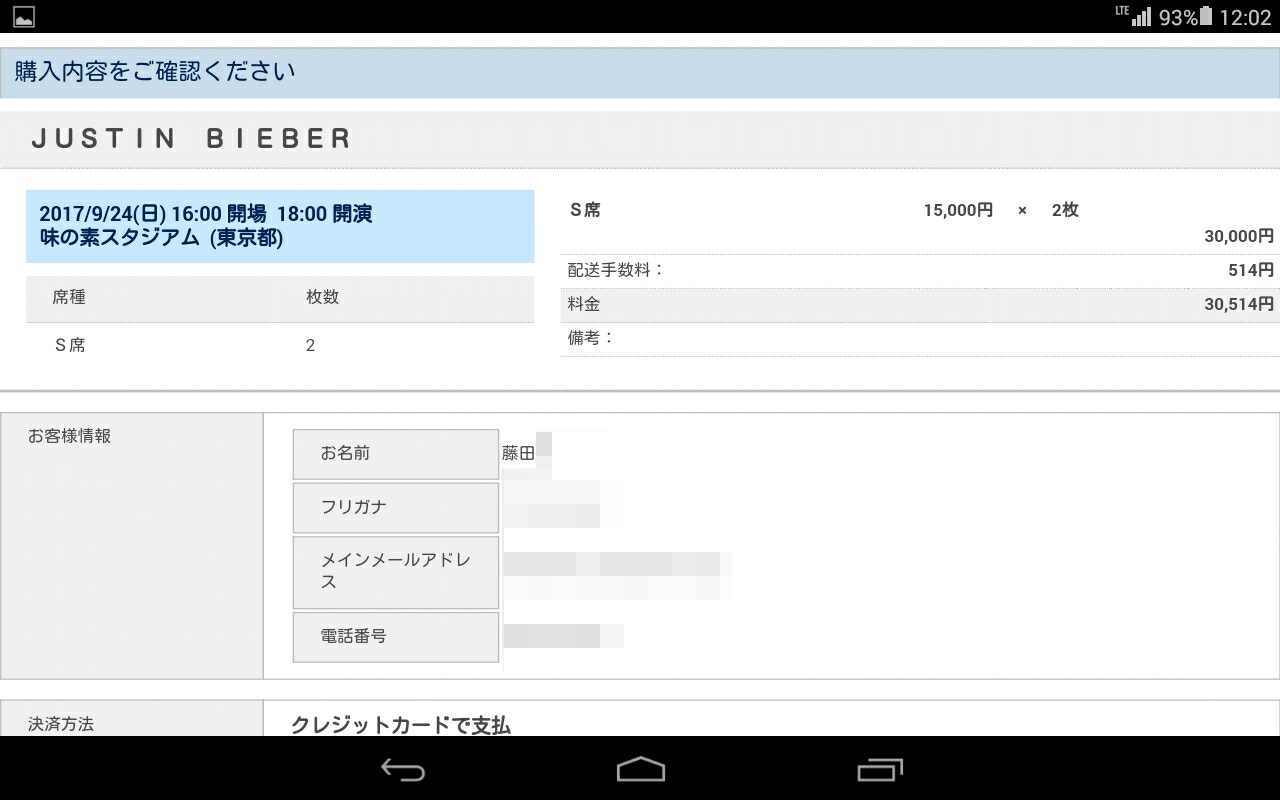Tap the 30,514円 total price
Screen dimensions: 1280x800
pos(1238,304)
